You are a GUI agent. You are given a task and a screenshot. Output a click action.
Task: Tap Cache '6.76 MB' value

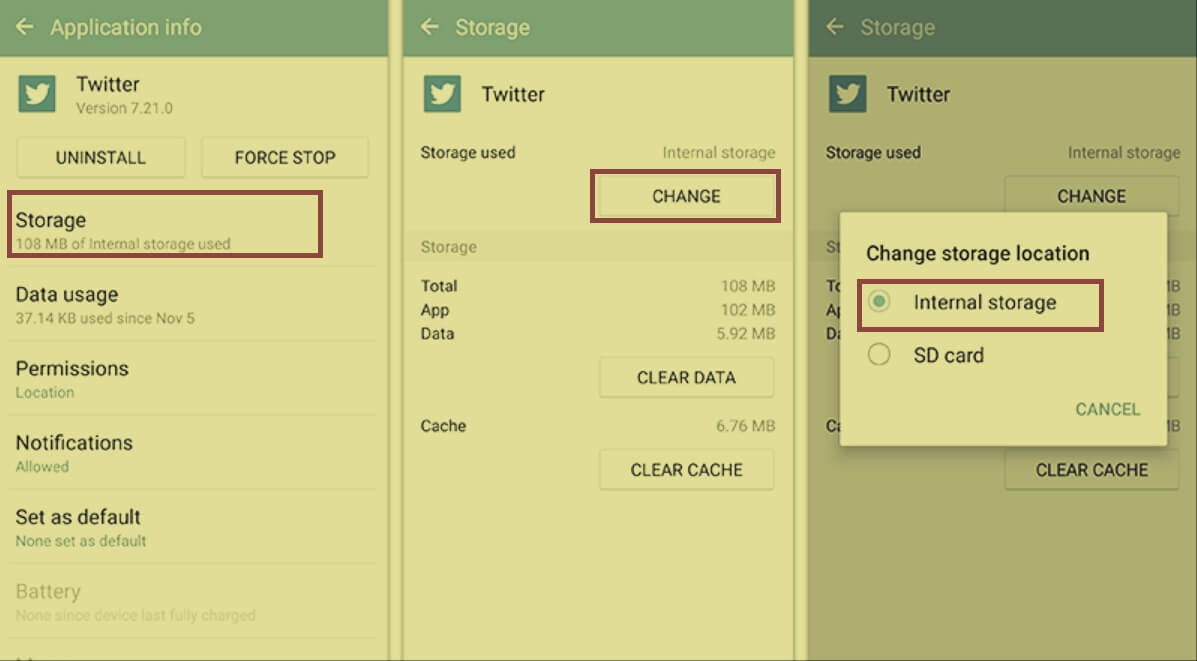(x=745, y=426)
